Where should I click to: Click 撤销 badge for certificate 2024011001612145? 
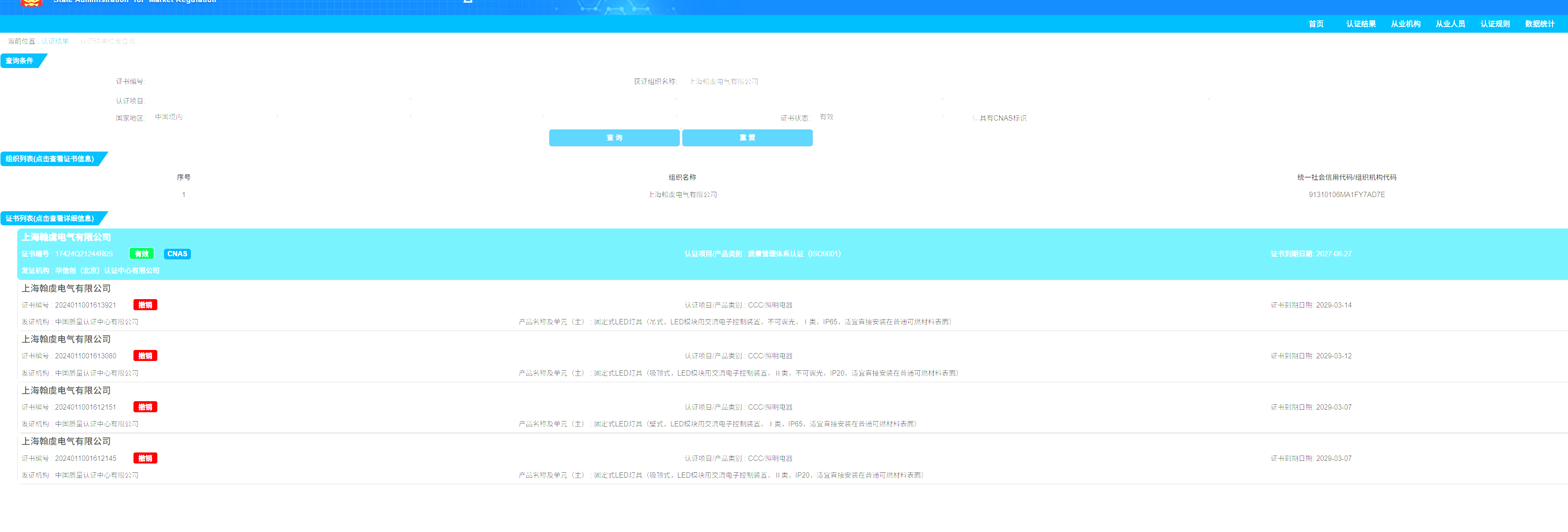[145, 458]
